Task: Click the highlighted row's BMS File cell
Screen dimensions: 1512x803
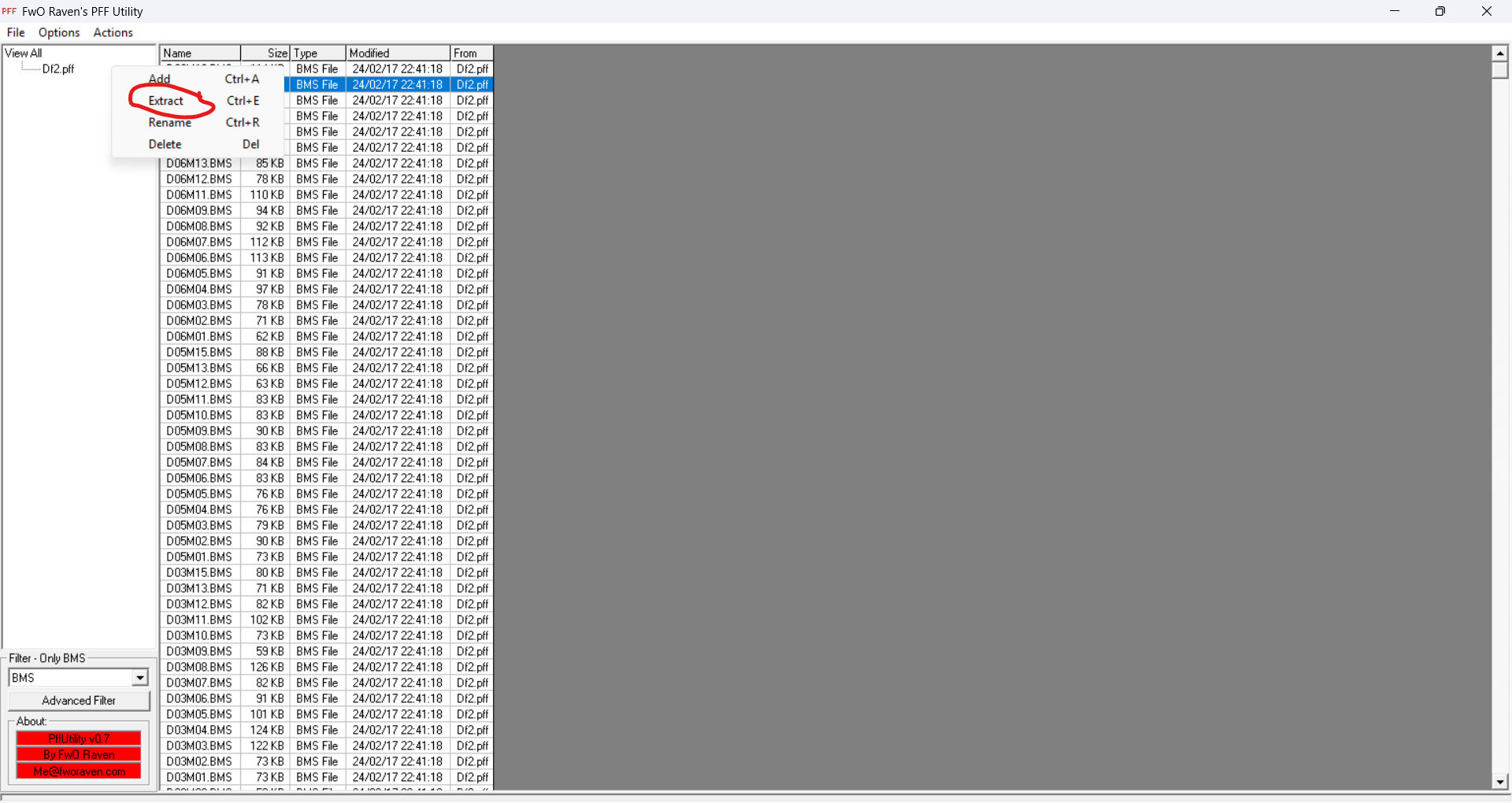Action: click(x=317, y=84)
